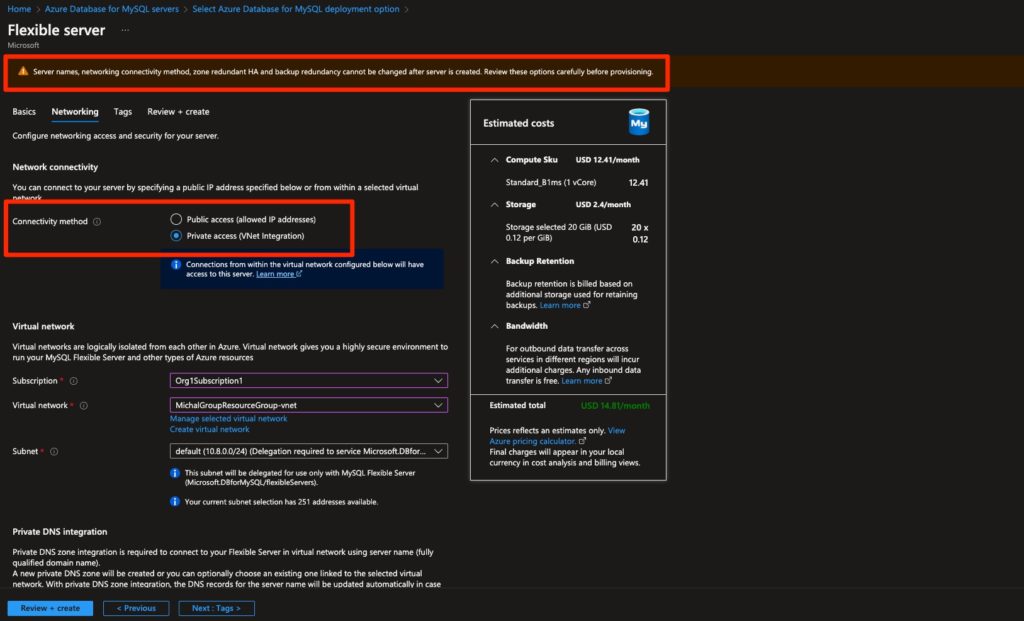The height and width of the screenshot is (621, 1024).
Task: Open Learn more link under Backup Retention
Action: 564,305
